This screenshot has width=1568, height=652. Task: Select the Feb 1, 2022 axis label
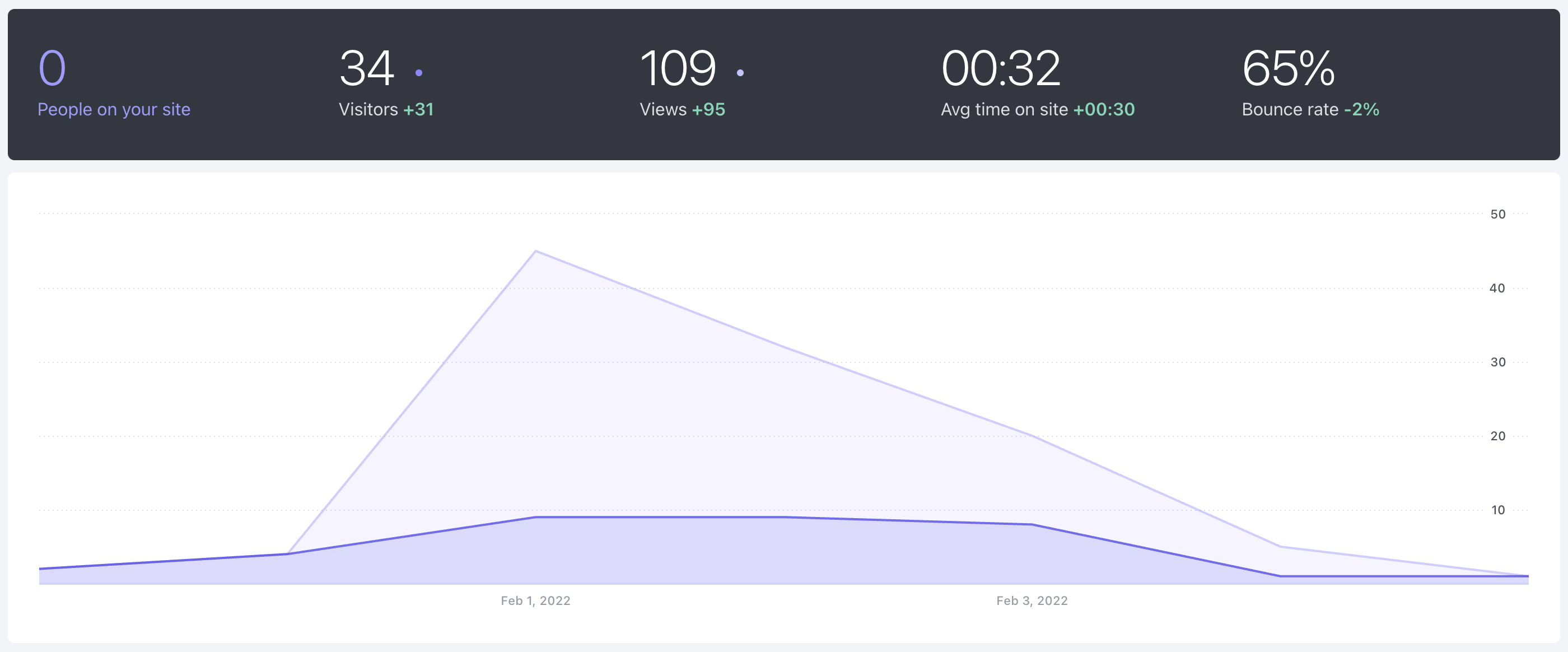pos(536,600)
